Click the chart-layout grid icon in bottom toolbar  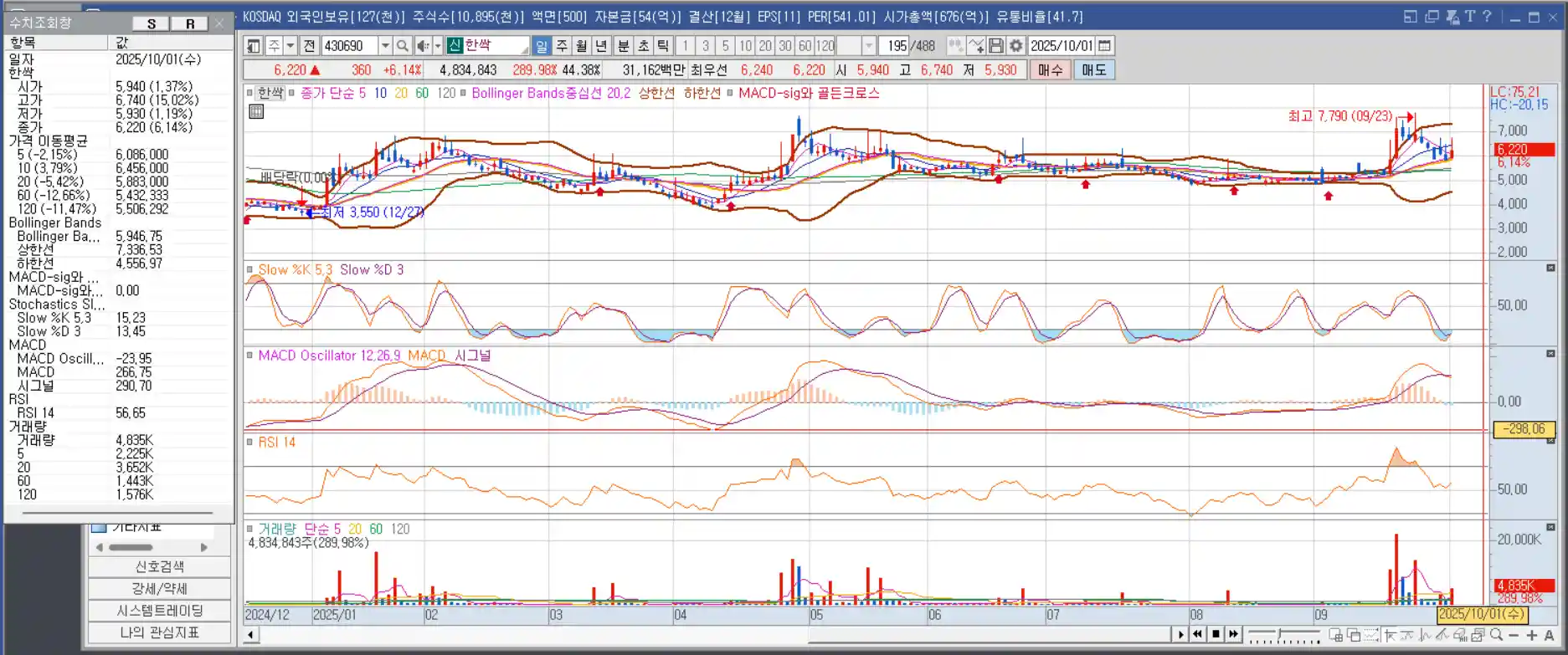tap(1335, 635)
